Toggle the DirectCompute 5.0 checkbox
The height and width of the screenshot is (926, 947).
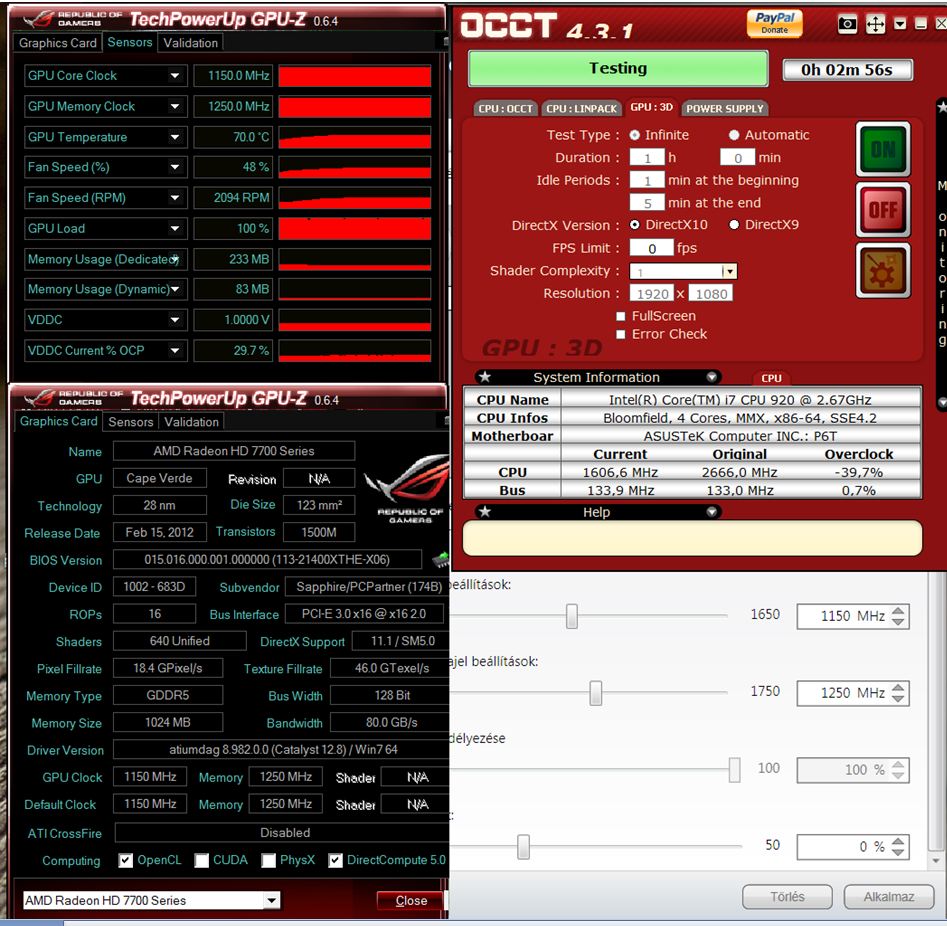pyautogui.click(x=335, y=860)
